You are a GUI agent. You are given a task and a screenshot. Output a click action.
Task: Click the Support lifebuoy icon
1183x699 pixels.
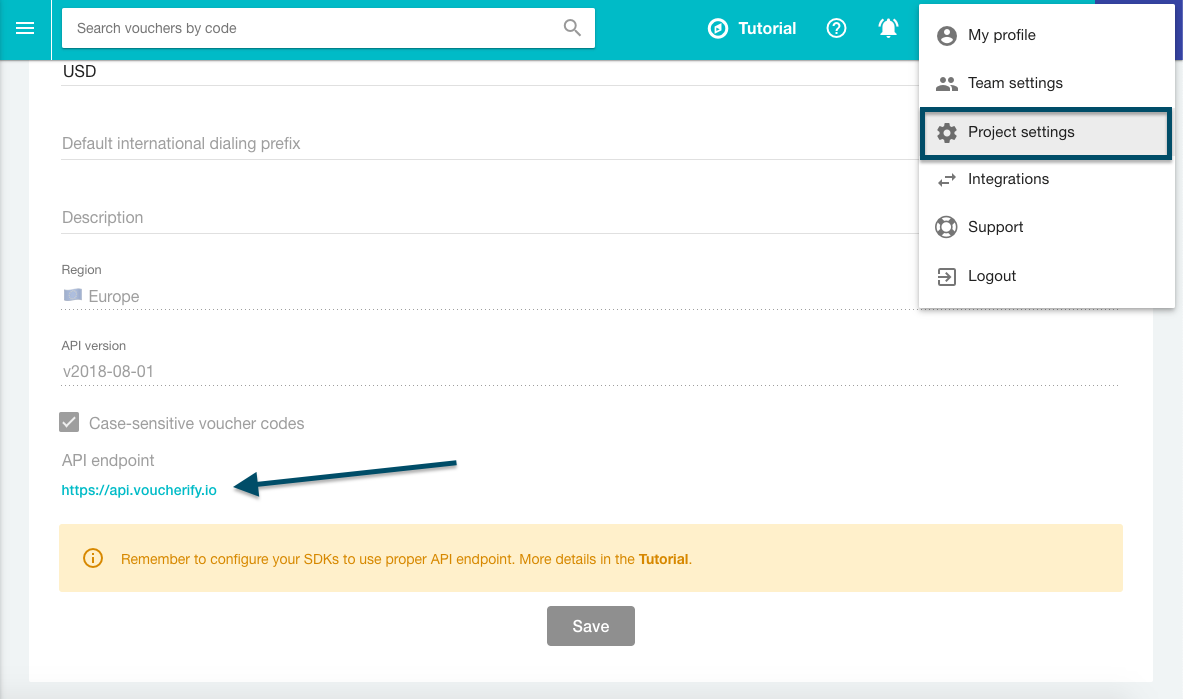coord(946,227)
